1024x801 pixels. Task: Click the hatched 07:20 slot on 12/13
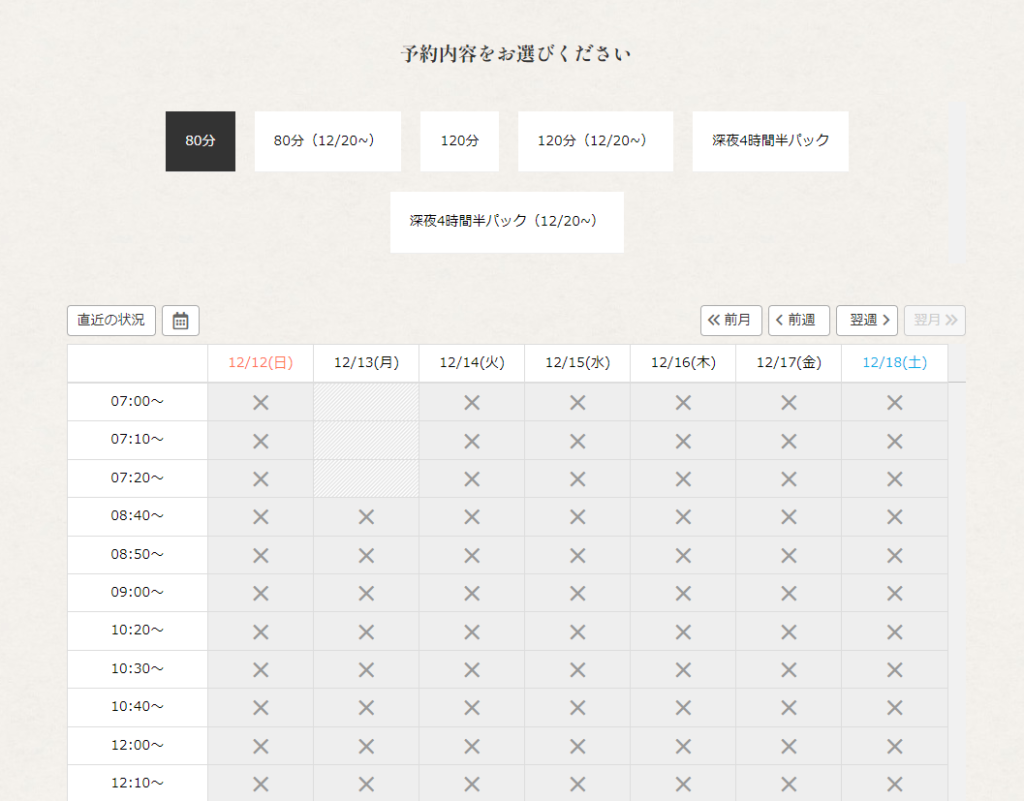click(x=366, y=479)
